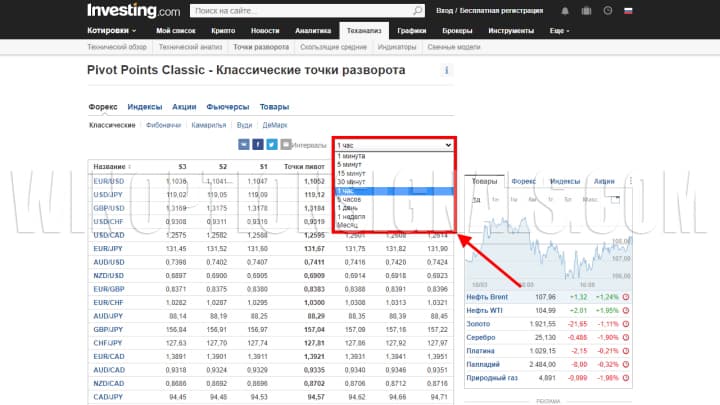Choose the Фибоначчи pivot type
This screenshot has height=405, width=720.
point(163,125)
